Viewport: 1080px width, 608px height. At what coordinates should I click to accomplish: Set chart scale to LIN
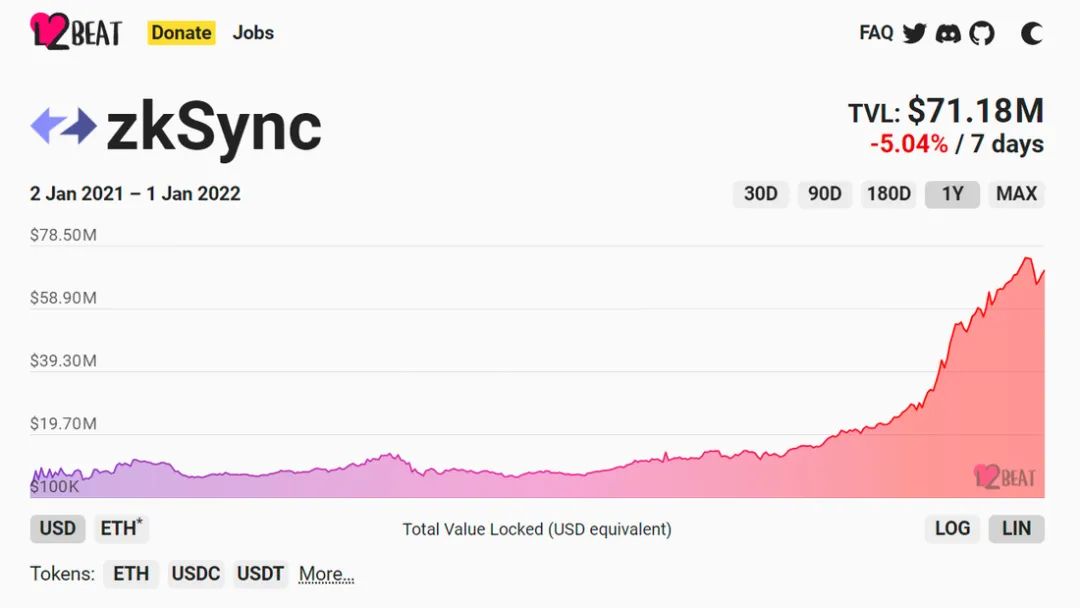[x=1017, y=529]
